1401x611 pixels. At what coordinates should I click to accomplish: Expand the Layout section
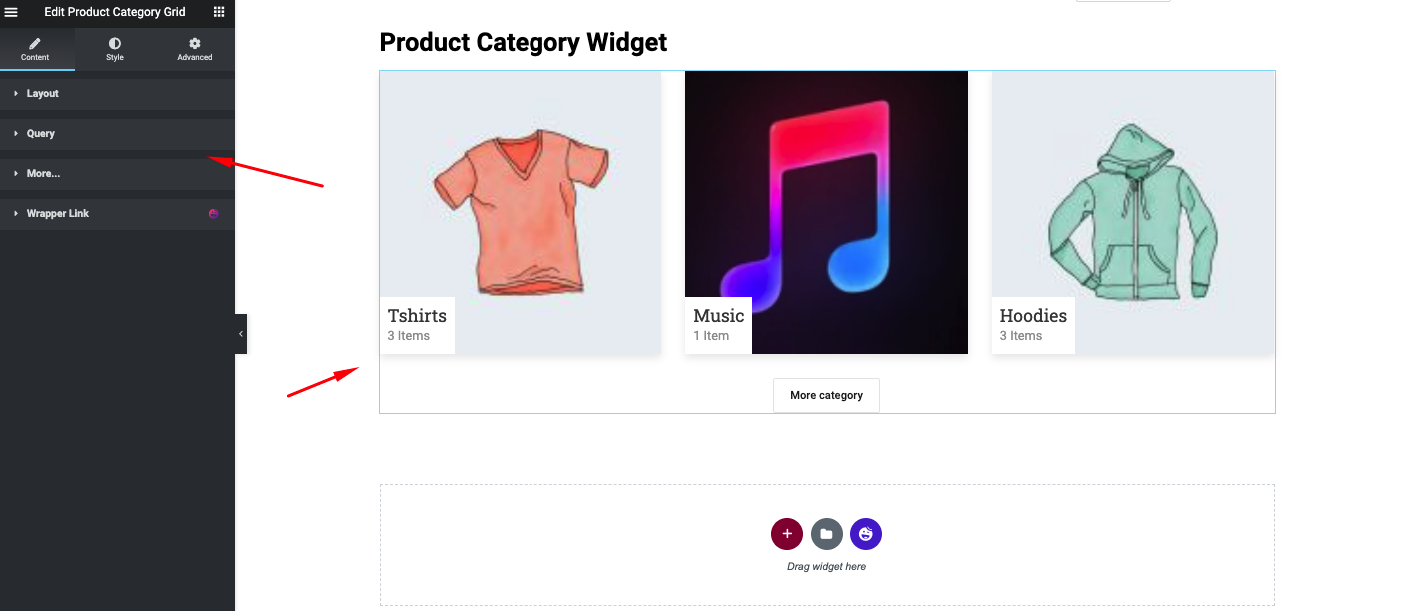42,94
